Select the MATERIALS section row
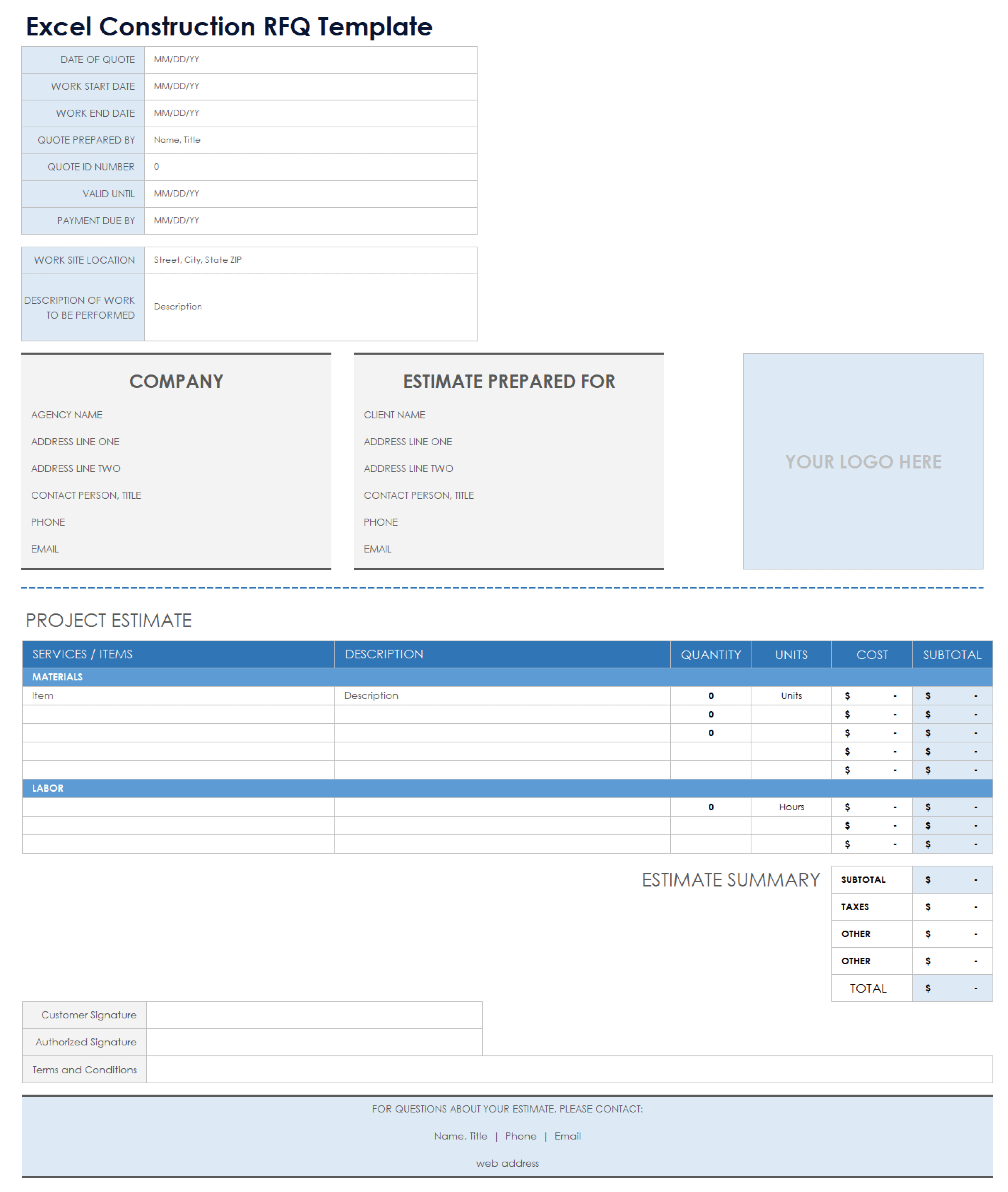This screenshot has height=1192, width=1008. click(507, 677)
